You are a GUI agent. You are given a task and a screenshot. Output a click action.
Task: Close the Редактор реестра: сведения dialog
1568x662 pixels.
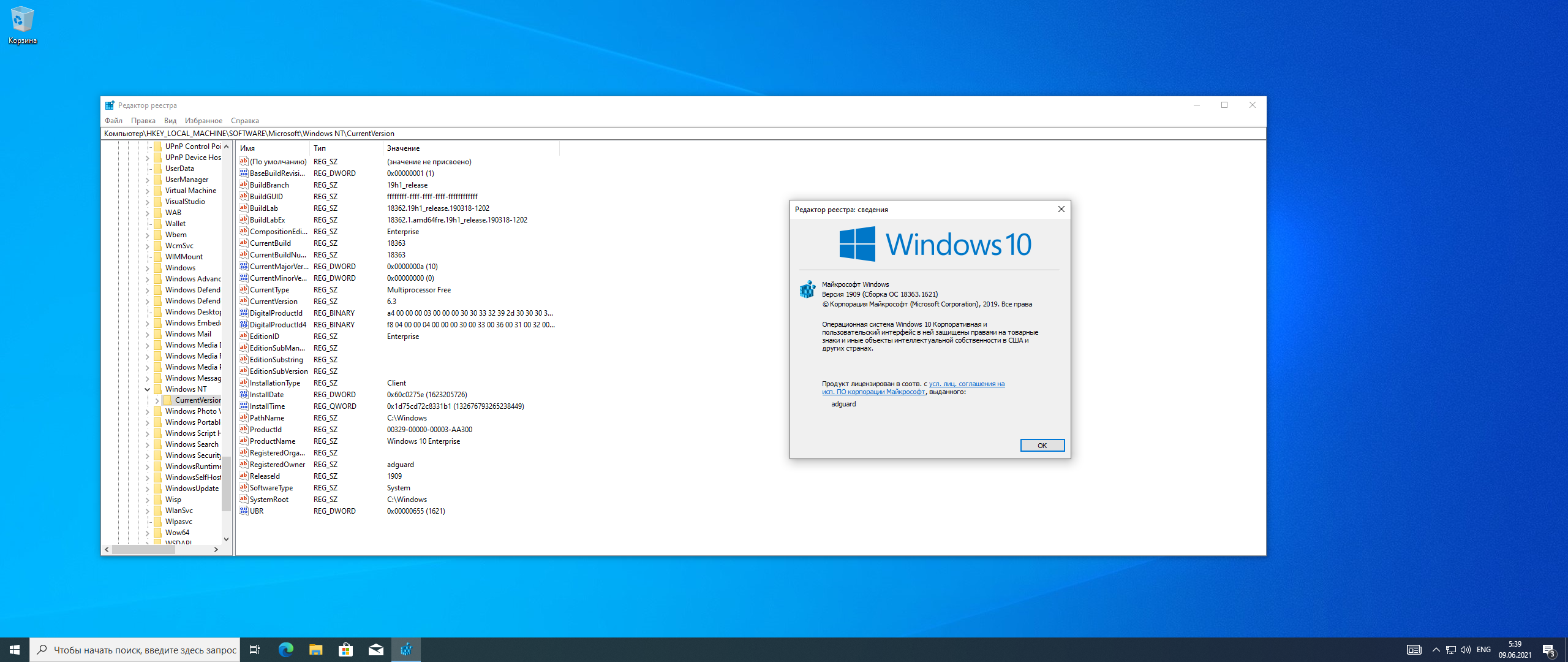[x=1061, y=210]
